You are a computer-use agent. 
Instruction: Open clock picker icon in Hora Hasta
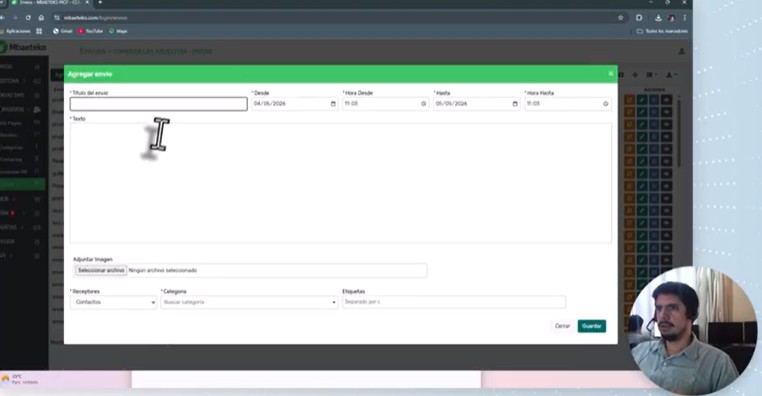point(606,103)
